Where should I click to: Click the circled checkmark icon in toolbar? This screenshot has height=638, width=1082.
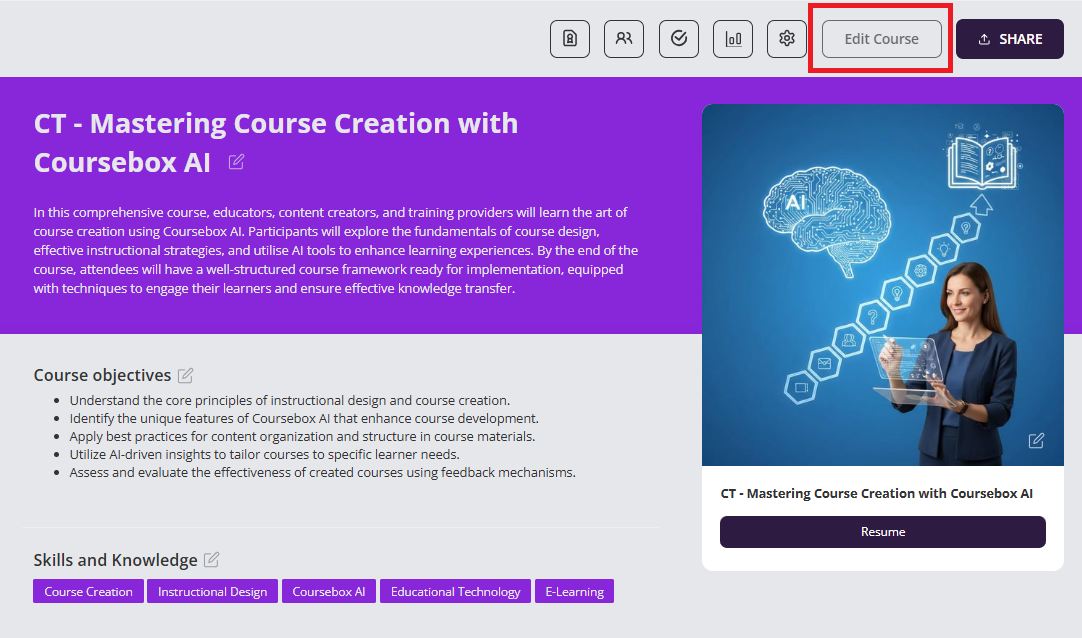[x=679, y=39]
